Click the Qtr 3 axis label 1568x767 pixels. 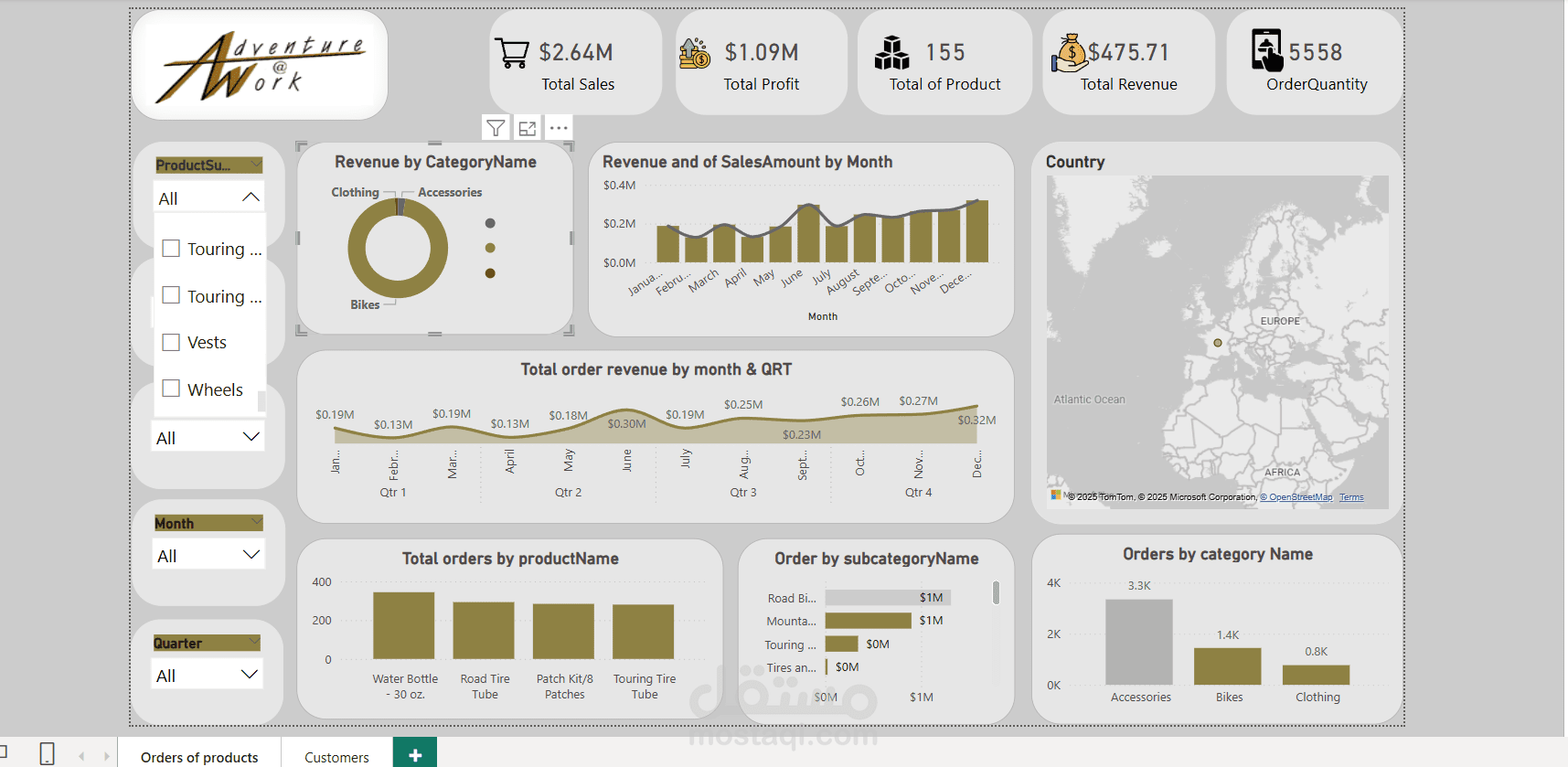click(x=743, y=492)
